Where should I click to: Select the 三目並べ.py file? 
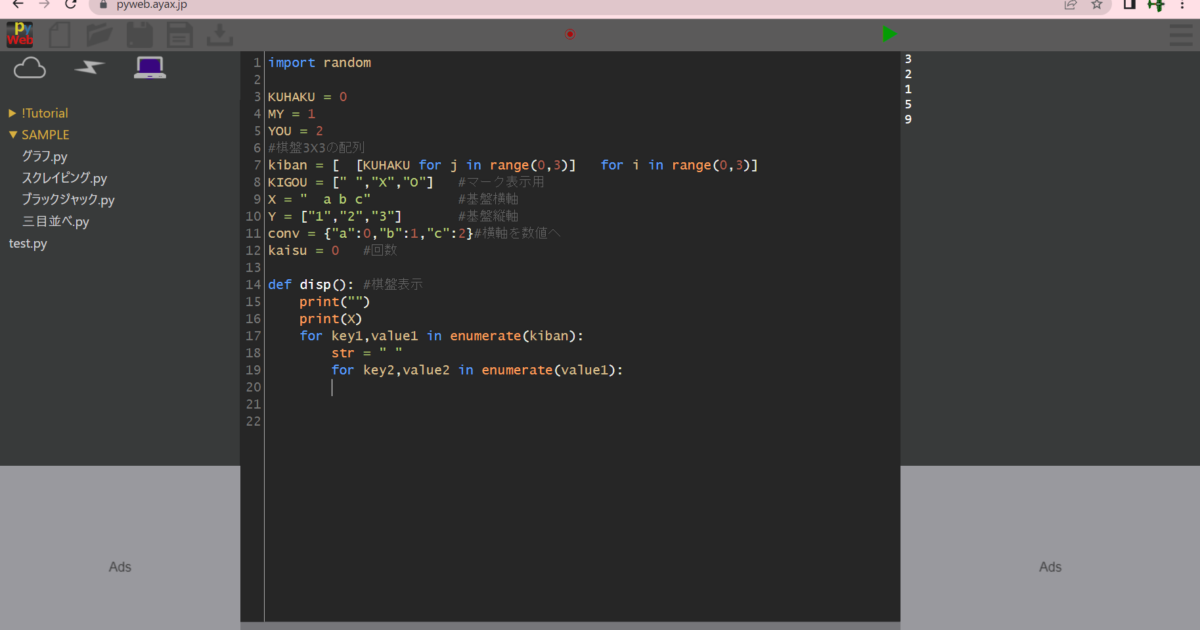[57, 221]
